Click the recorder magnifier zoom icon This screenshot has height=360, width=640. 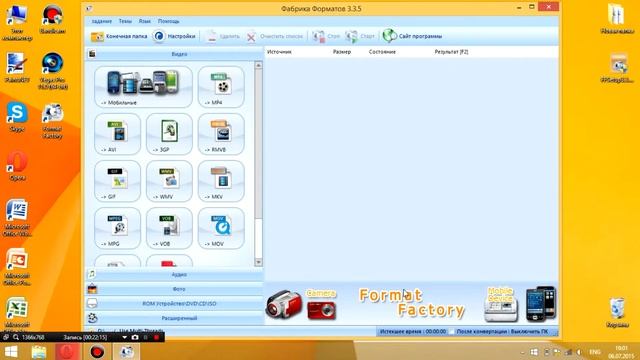[16, 338]
